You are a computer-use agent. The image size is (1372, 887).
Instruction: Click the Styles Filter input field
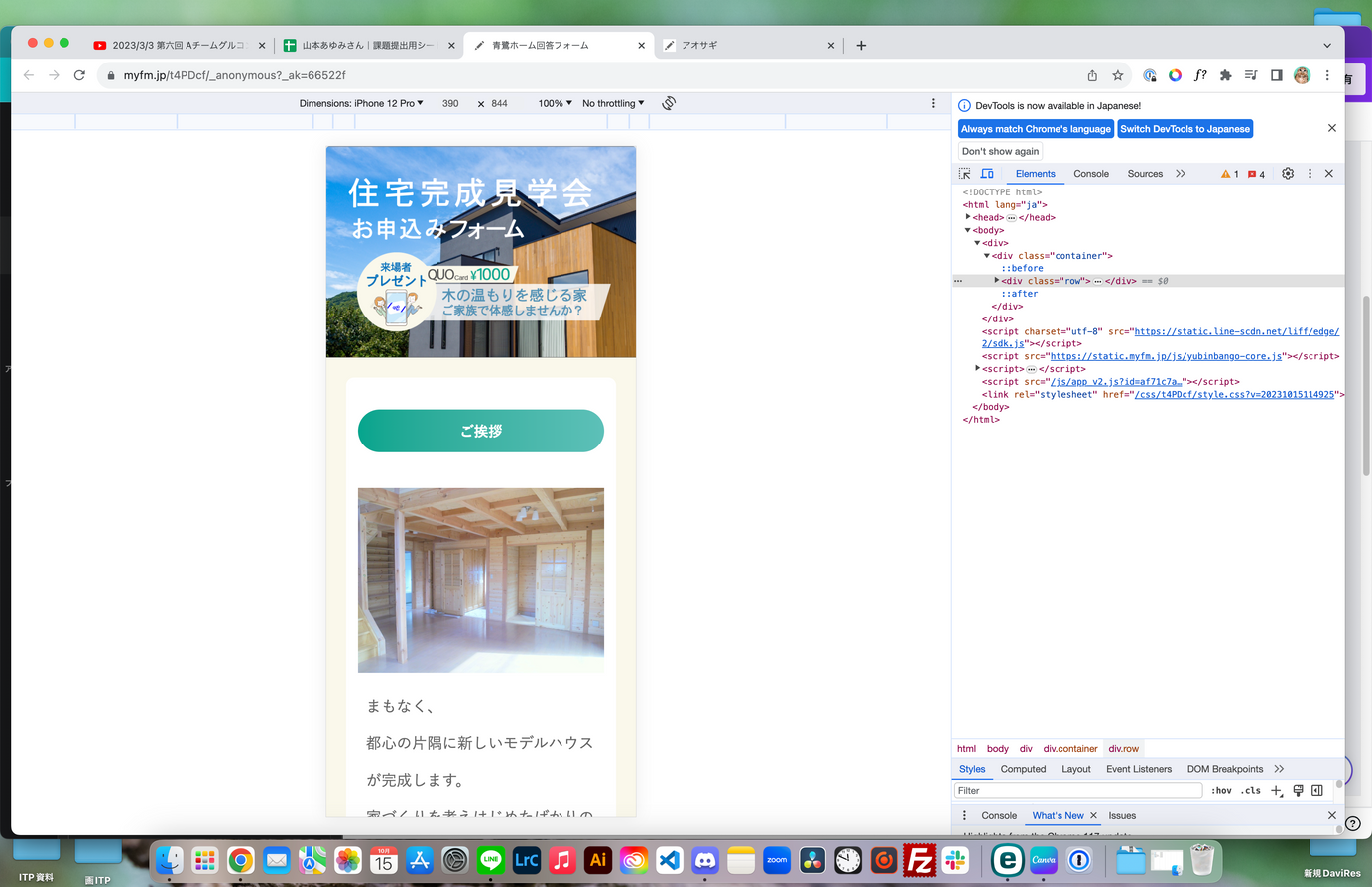pos(1077,791)
